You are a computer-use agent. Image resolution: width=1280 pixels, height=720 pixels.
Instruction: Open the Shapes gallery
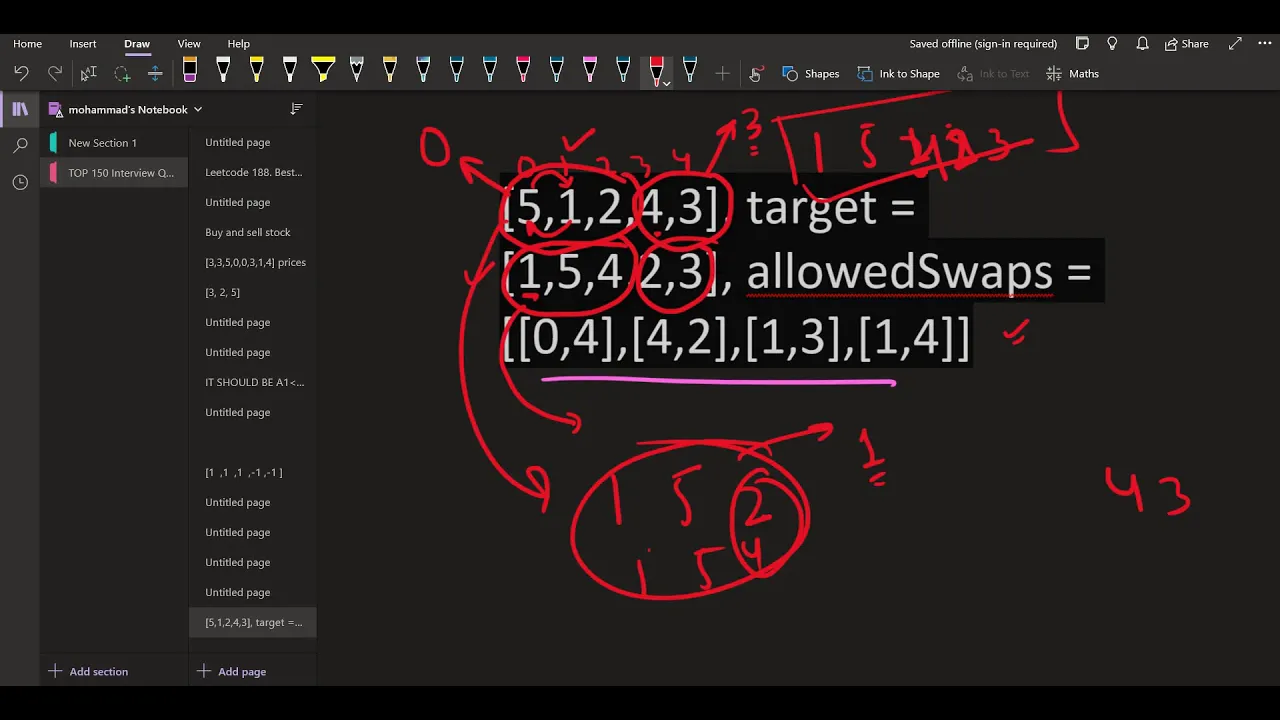click(811, 73)
